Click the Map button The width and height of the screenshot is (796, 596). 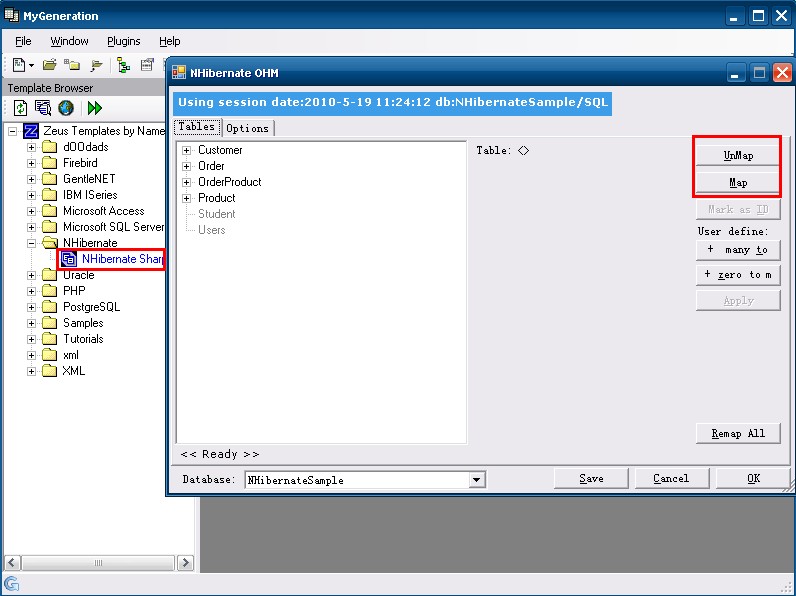click(x=738, y=183)
